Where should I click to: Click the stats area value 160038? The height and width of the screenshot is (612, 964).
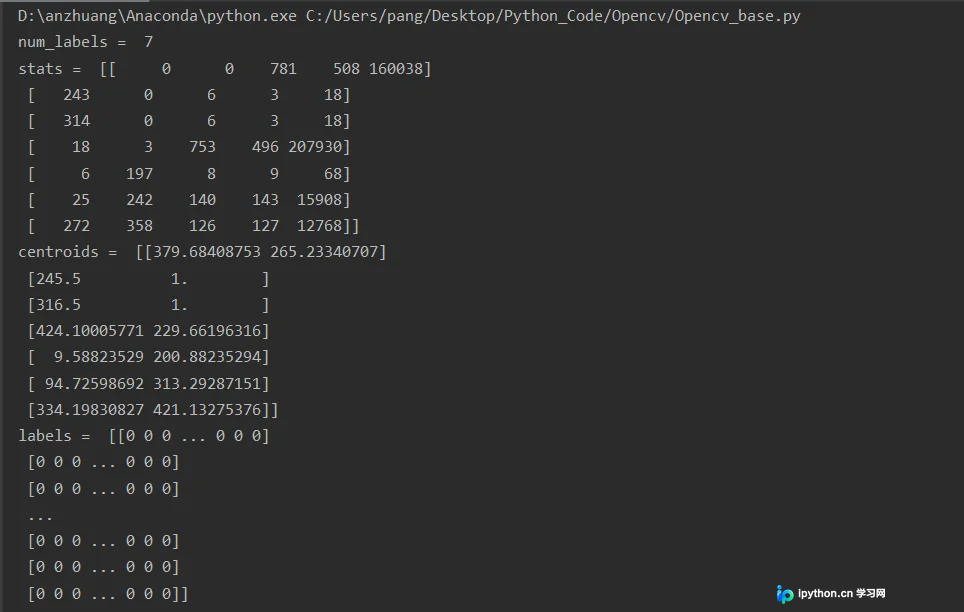click(396, 69)
